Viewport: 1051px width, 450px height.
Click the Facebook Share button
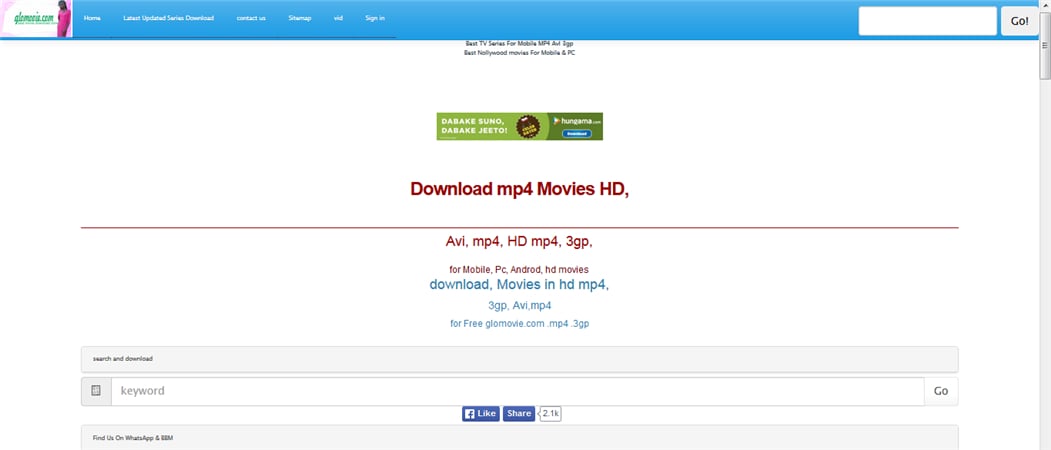518,414
